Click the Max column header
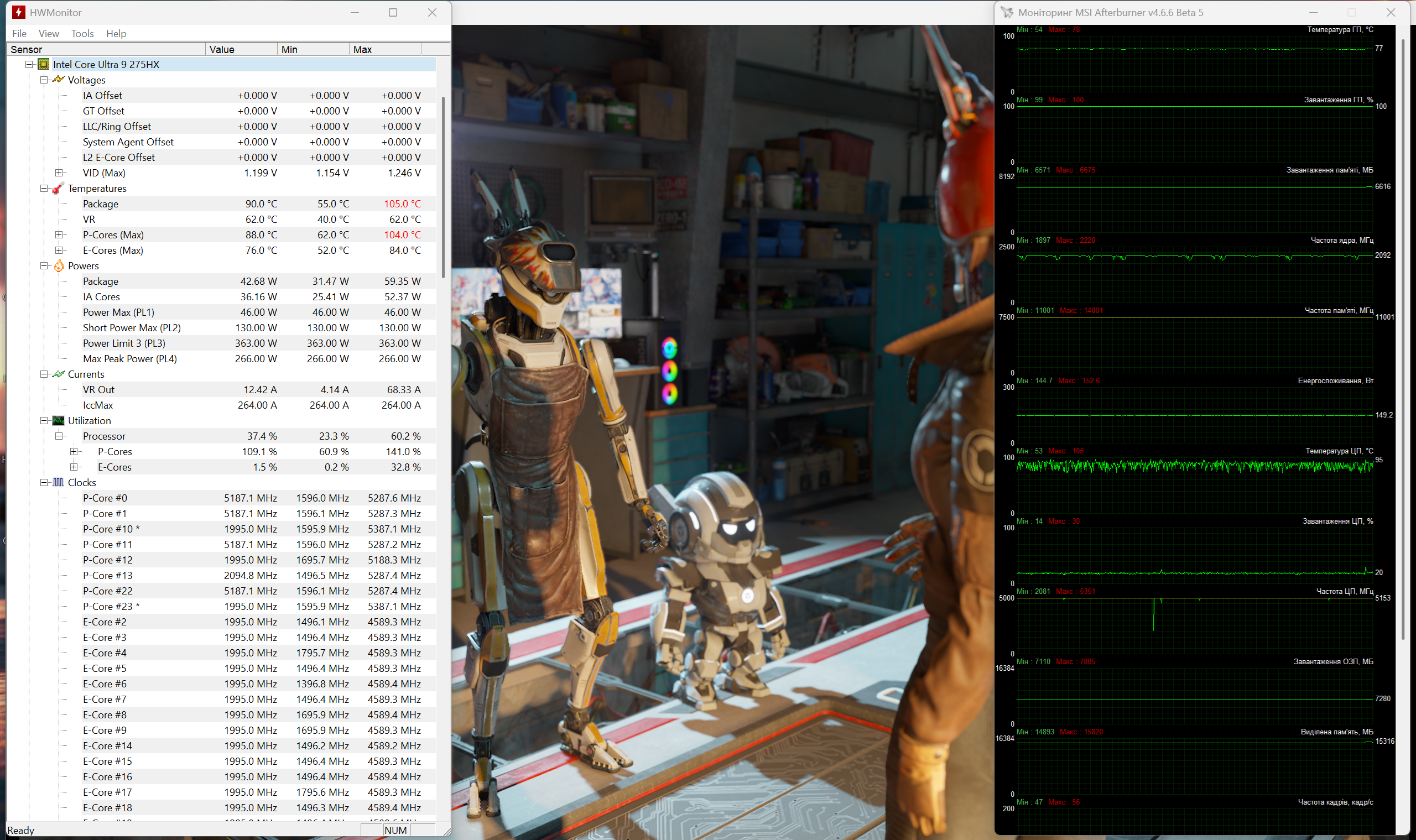This screenshot has height=840, width=1416. [x=384, y=49]
